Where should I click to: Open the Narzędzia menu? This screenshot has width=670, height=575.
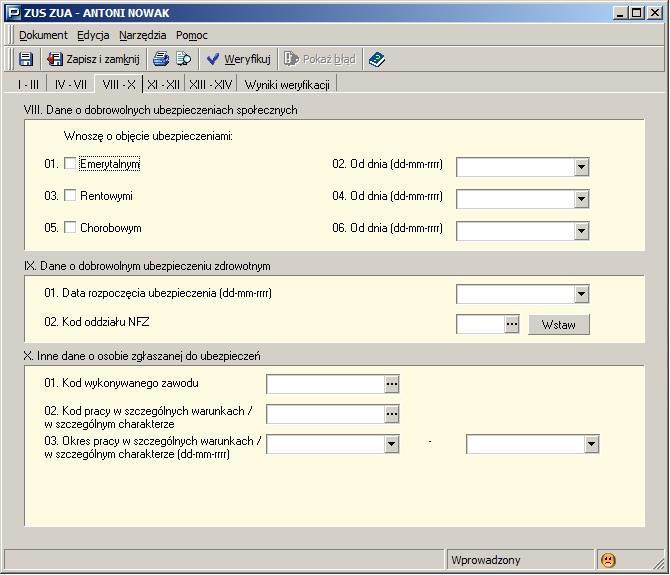143,35
